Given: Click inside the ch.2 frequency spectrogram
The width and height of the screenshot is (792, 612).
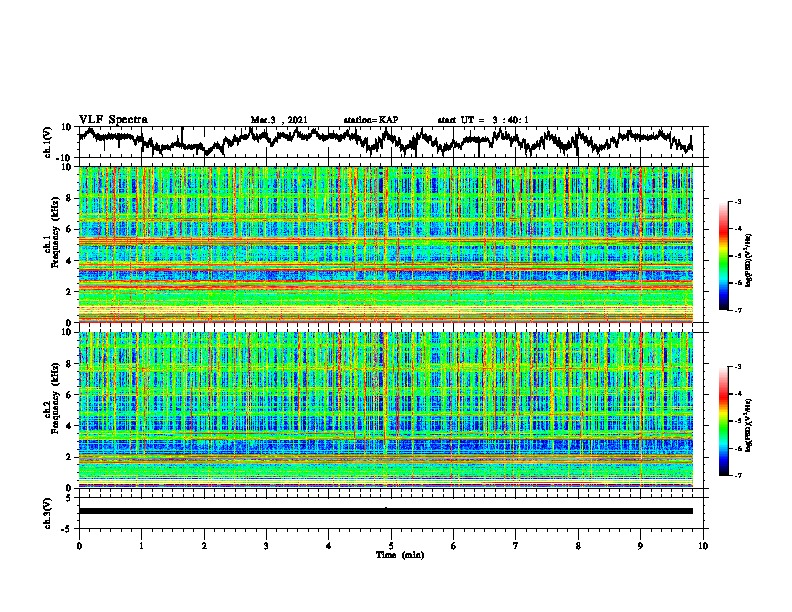Looking at the screenshot, I should click(386, 410).
